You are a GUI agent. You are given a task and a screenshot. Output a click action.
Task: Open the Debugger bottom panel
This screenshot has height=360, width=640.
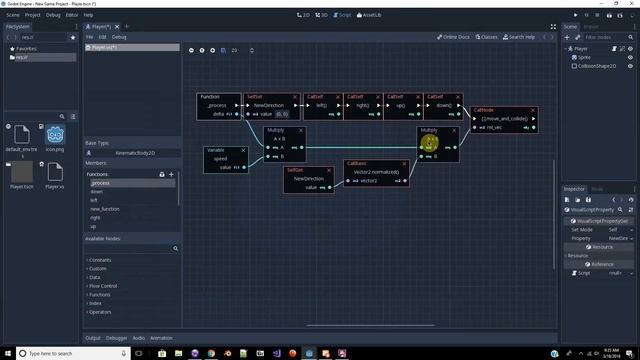pyautogui.click(x=116, y=338)
